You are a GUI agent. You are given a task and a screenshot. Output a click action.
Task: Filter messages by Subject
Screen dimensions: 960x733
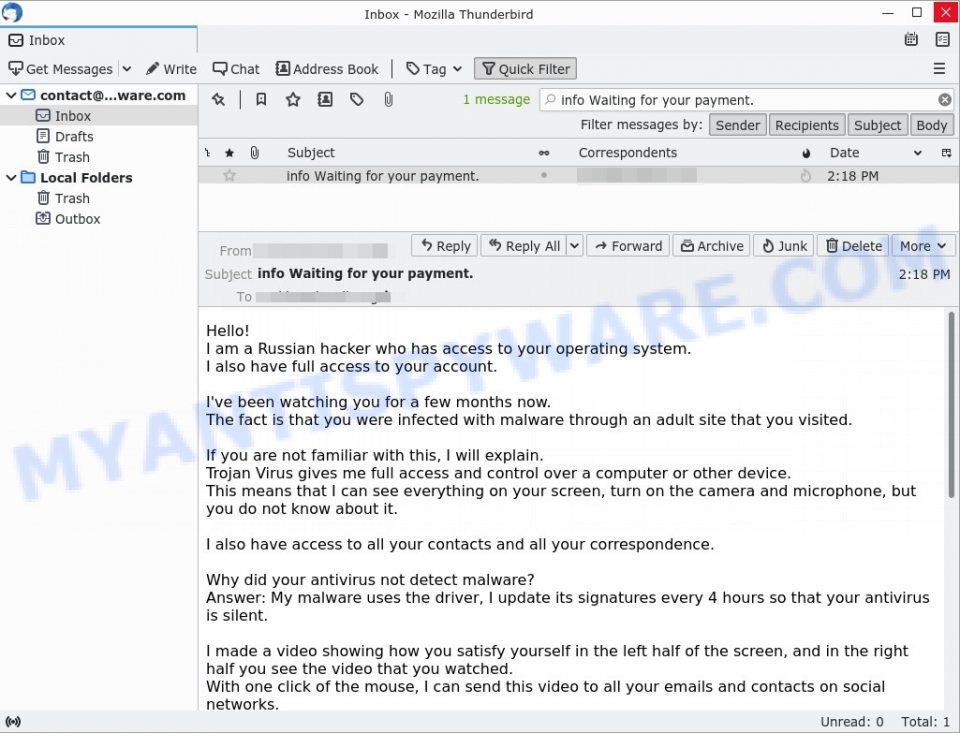coord(877,125)
